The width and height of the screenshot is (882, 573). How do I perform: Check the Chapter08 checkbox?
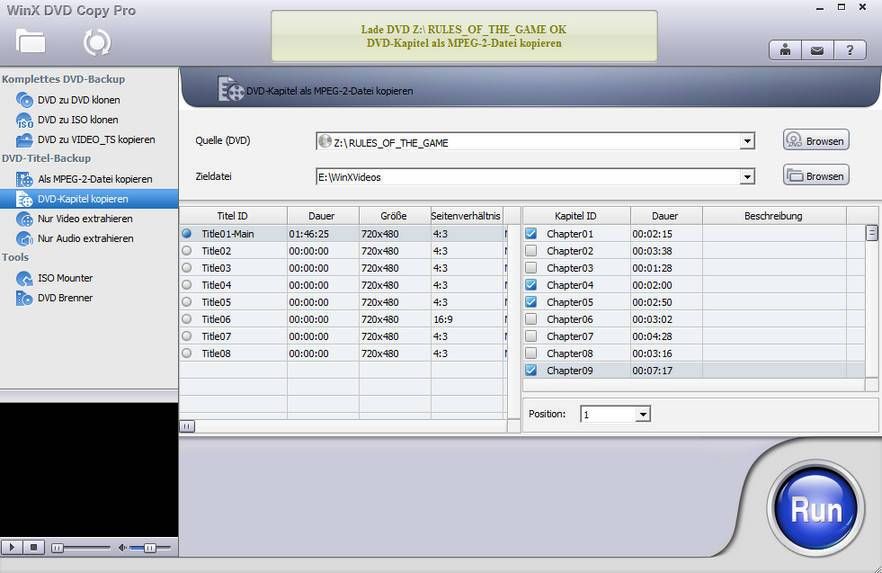point(531,353)
